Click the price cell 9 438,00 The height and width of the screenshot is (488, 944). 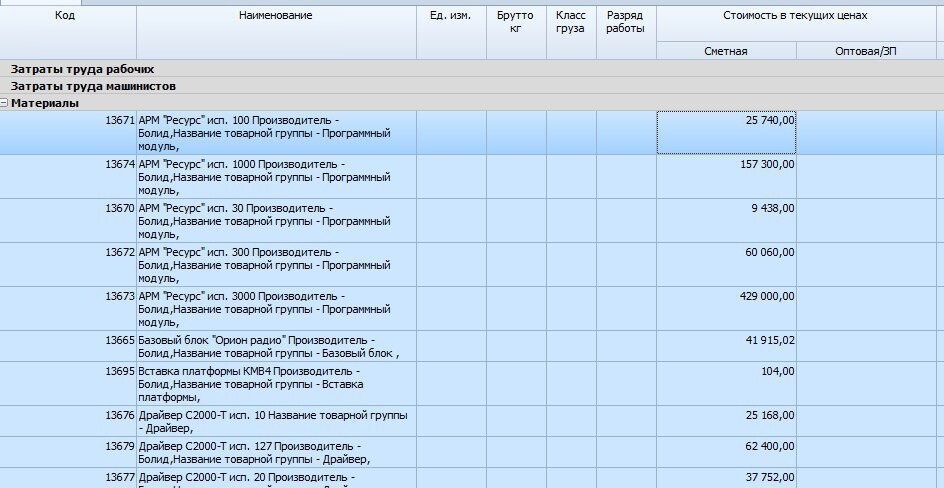click(726, 220)
